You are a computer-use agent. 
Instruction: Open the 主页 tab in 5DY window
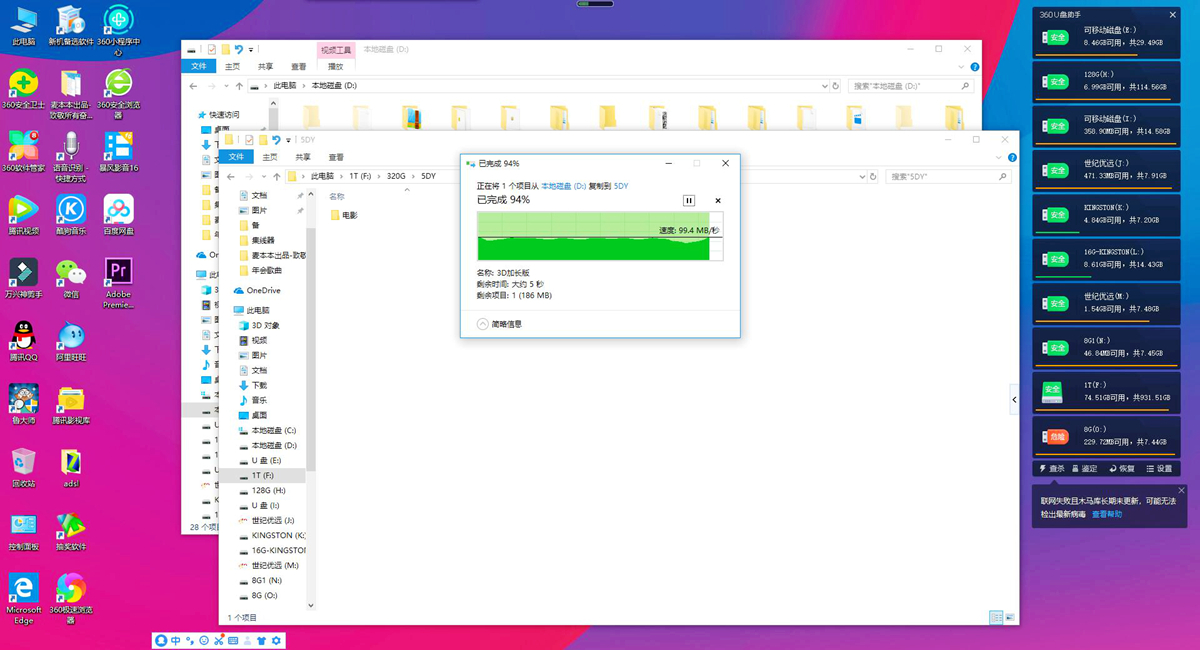point(270,157)
